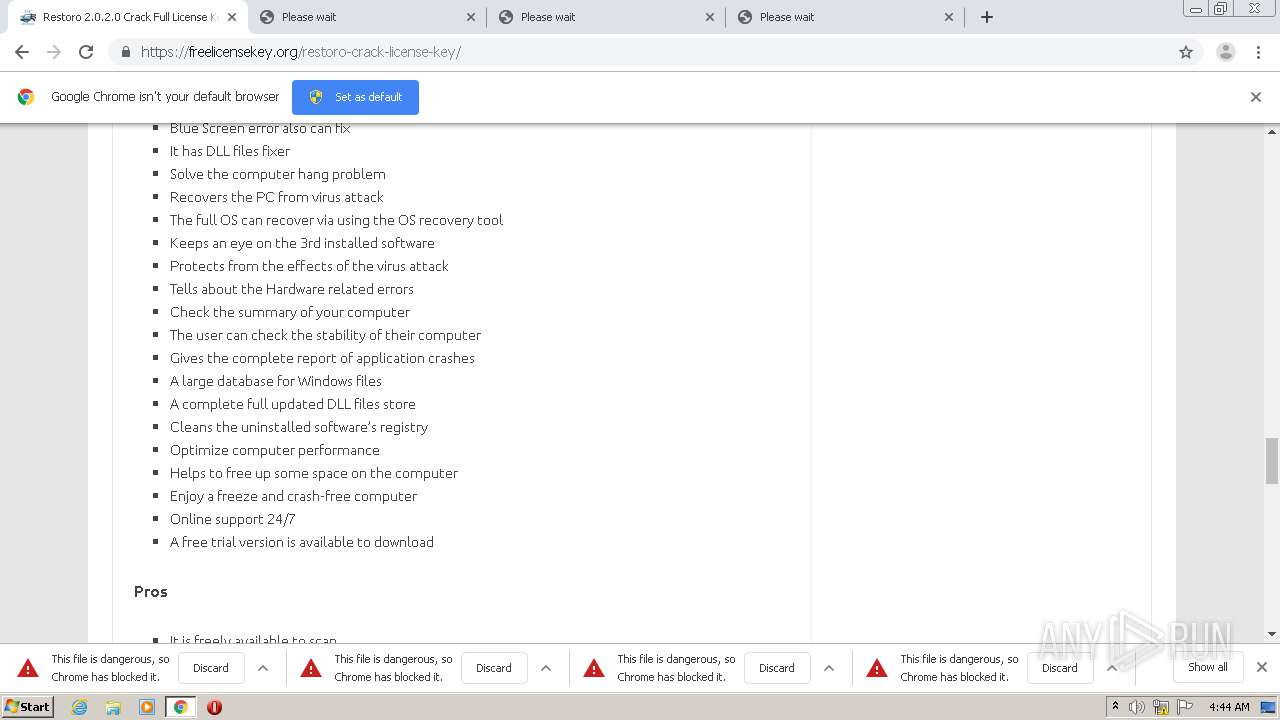Click warning icon of second blocked download

pyautogui.click(x=311, y=668)
